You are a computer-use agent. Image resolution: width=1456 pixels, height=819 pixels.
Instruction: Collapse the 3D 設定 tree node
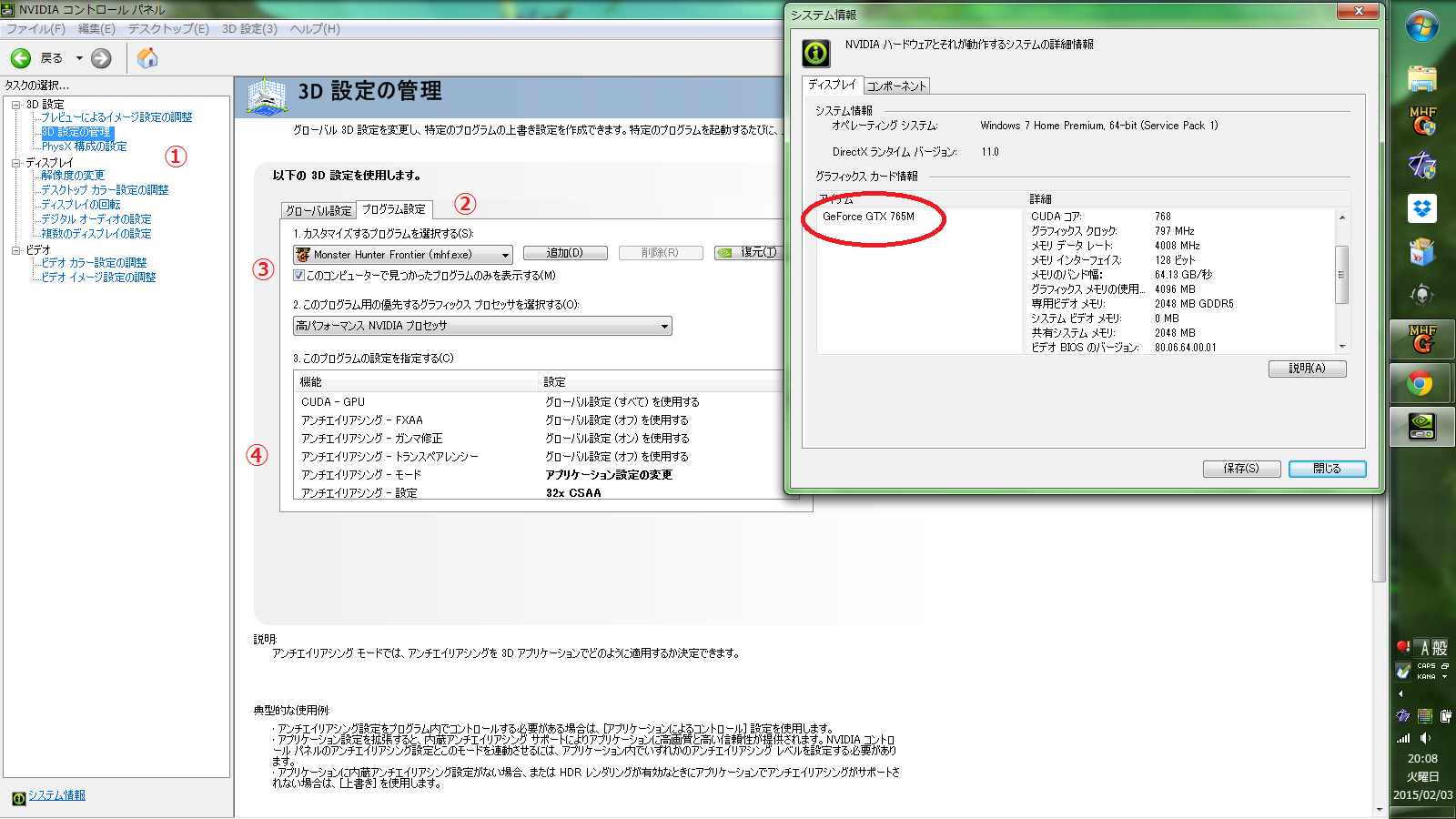(x=16, y=105)
